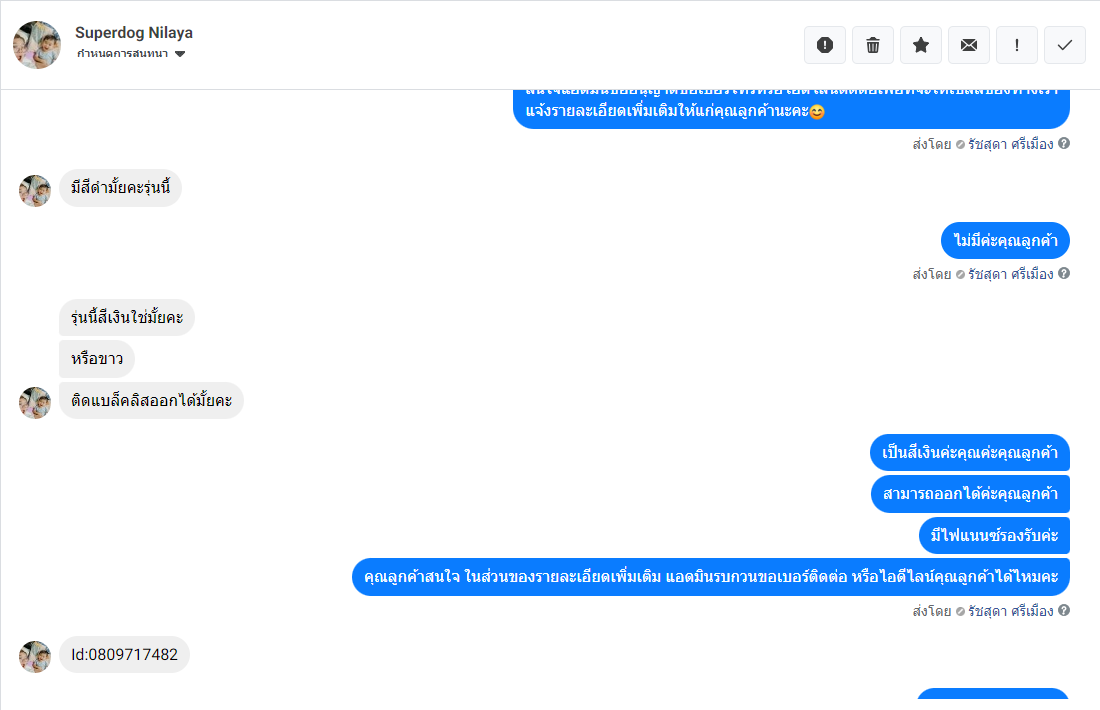Open Superdog Nilaya header profile picture
Viewport: 1100px width, 710px height.
37,45
